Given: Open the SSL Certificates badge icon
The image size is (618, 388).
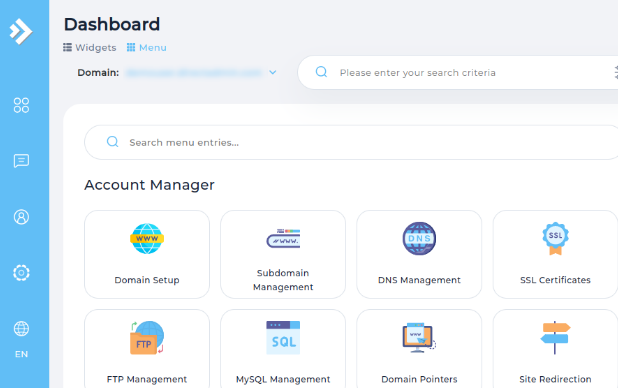Looking at the screenshot, I should click(555, 239).
